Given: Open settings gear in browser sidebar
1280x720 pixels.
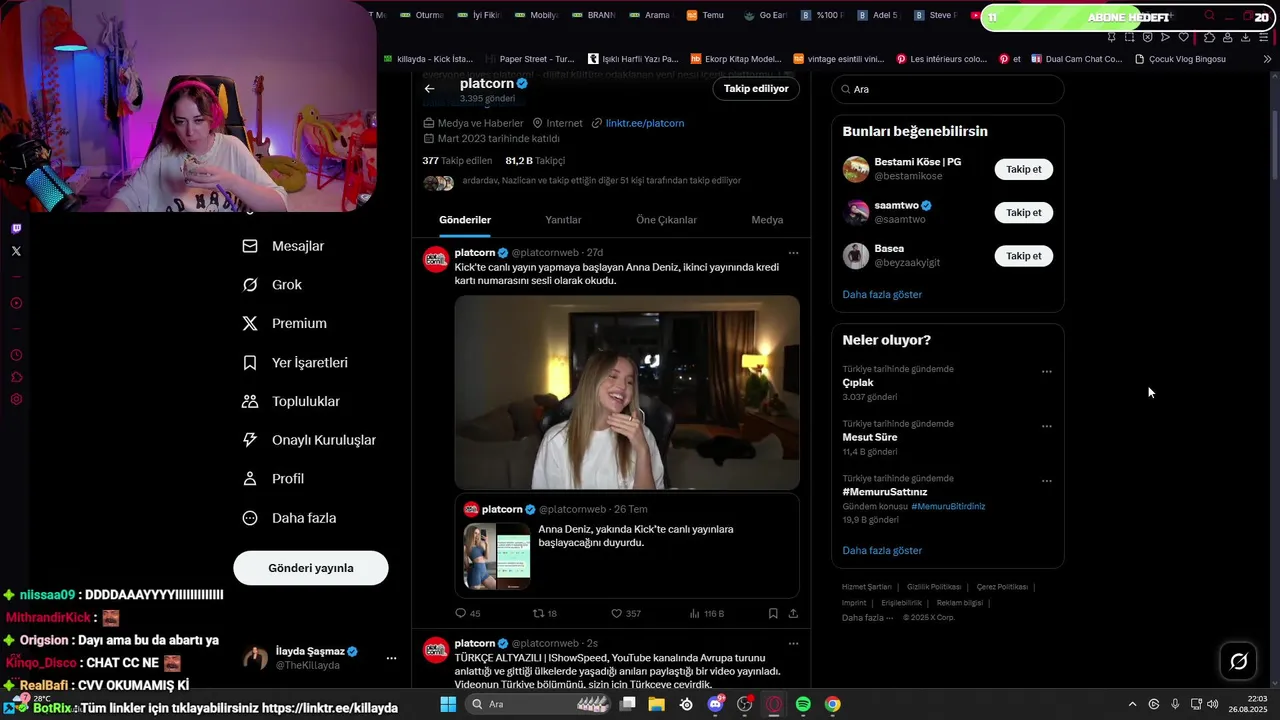Looking at the screenshot, I should (x=16, y=399).
